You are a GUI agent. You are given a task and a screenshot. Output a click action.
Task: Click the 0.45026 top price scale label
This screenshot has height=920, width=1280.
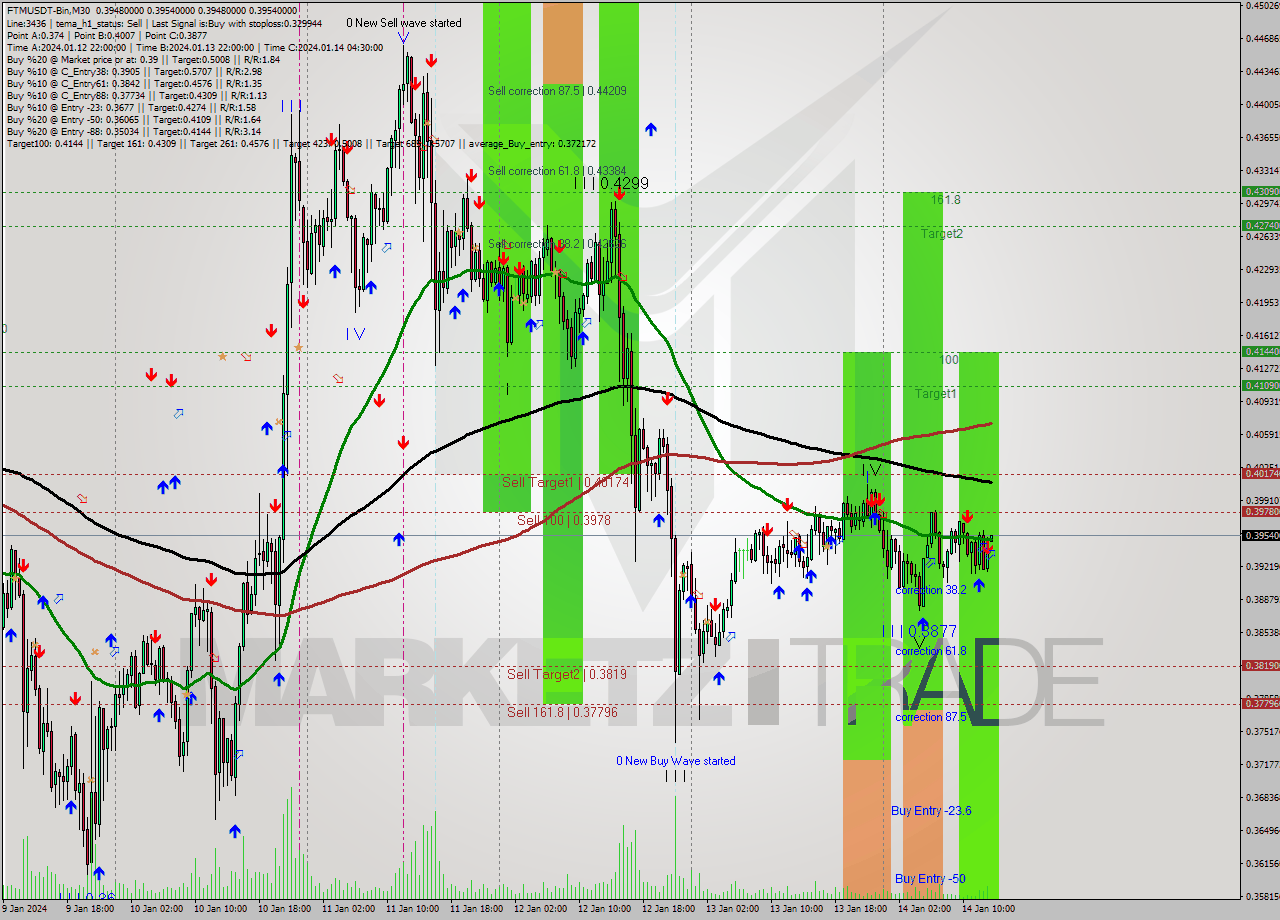(x=1263, y=6)
